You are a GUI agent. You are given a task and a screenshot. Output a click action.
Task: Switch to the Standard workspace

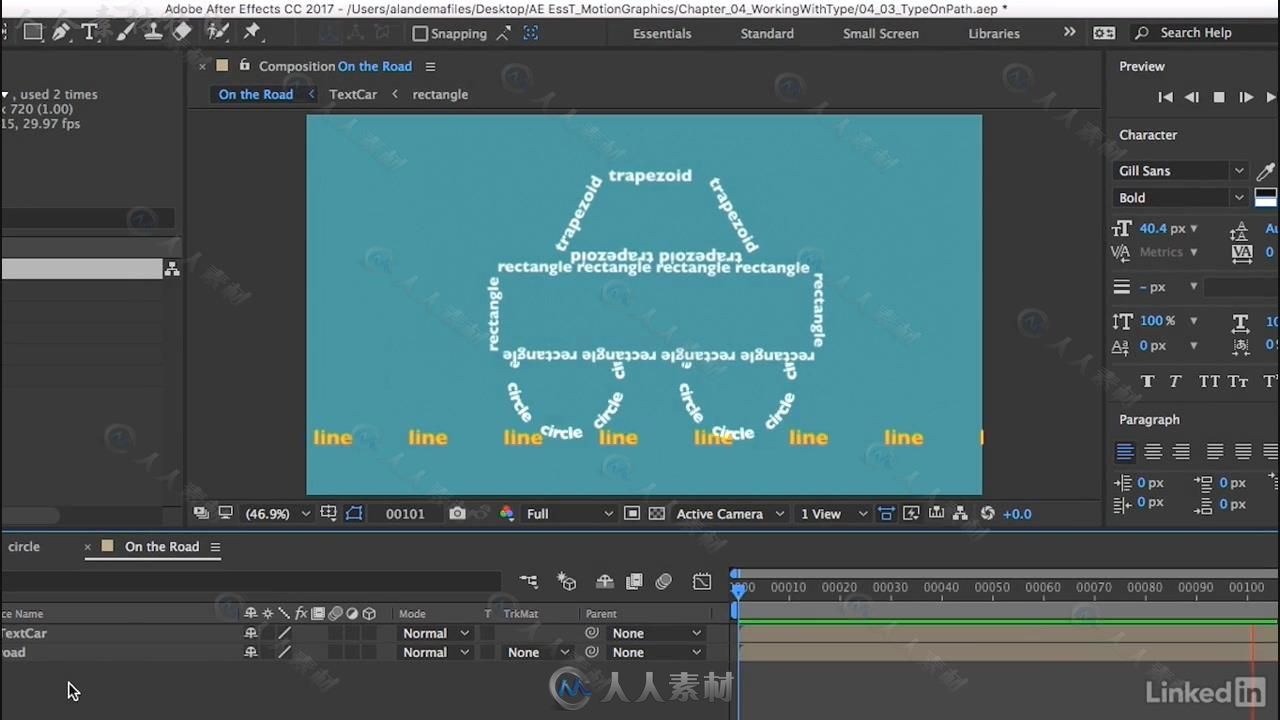tap(767, 33)
